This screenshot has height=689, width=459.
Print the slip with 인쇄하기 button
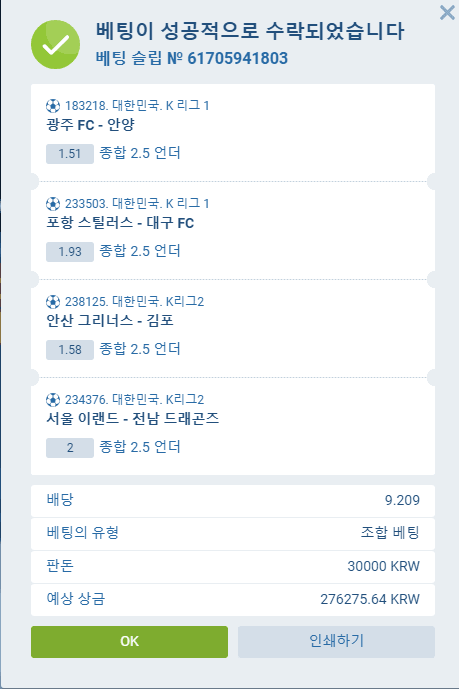336,642
